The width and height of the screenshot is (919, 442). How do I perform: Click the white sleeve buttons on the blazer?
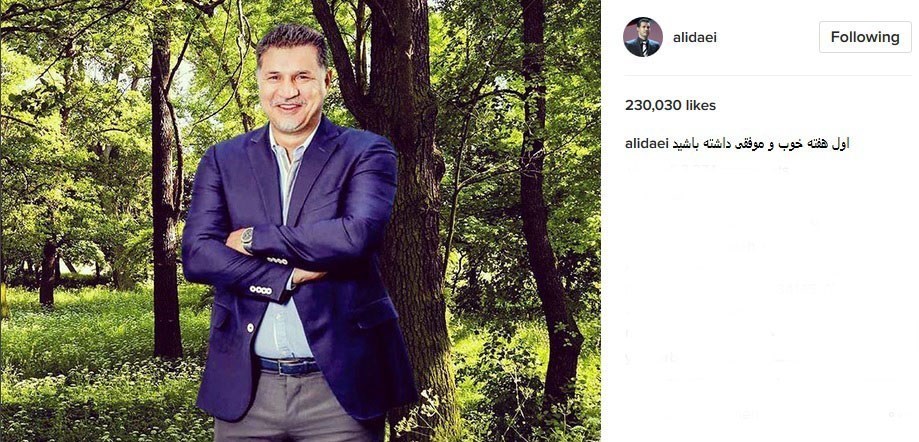[260, 290]
